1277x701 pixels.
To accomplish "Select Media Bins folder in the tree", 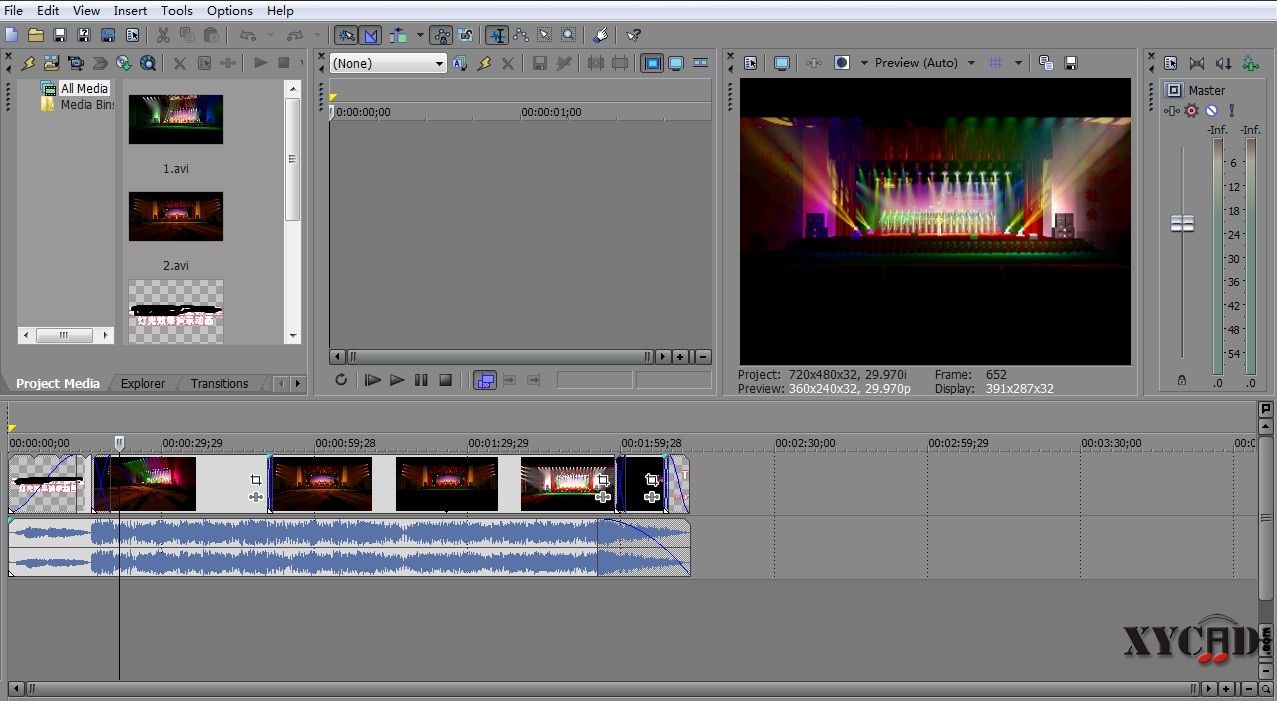I will (x=88, y=104).
